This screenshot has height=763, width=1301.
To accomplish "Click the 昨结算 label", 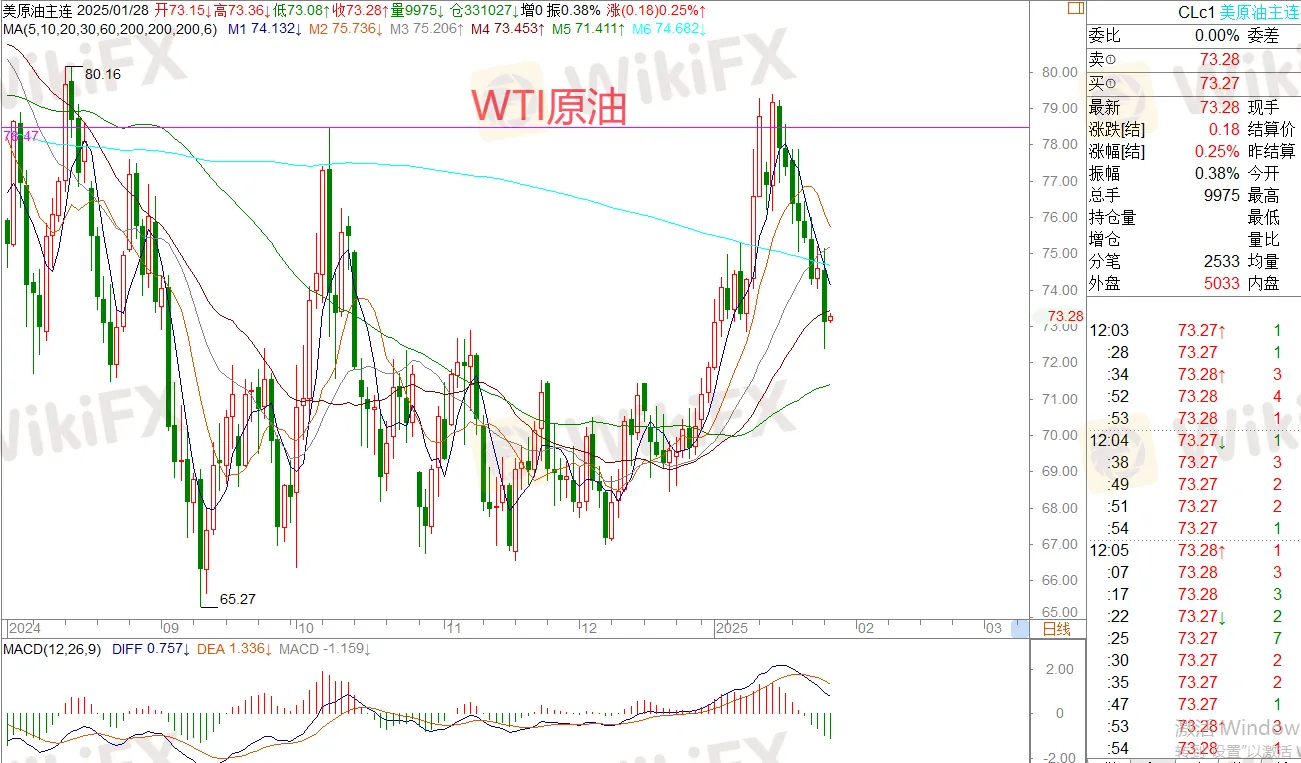I will click(x=1272, y=151).
